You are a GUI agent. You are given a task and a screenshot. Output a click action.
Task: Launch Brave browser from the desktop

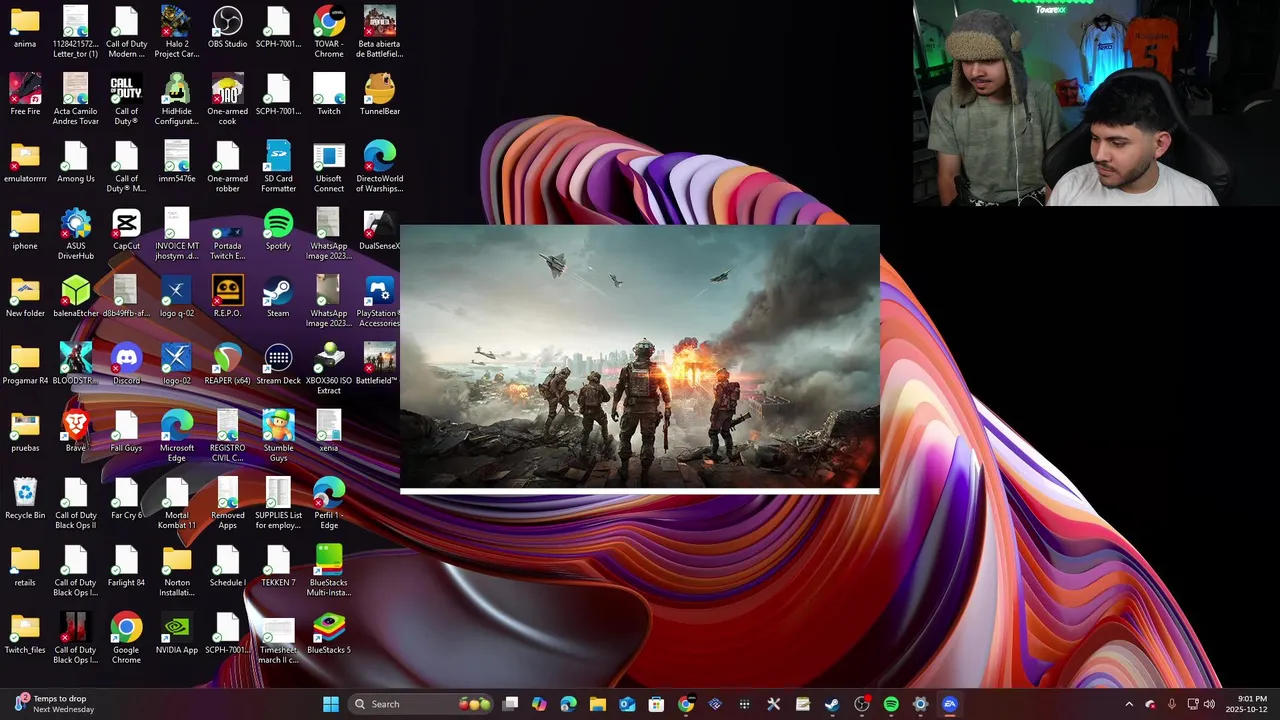pyautogui.click(x=76, y=432)
